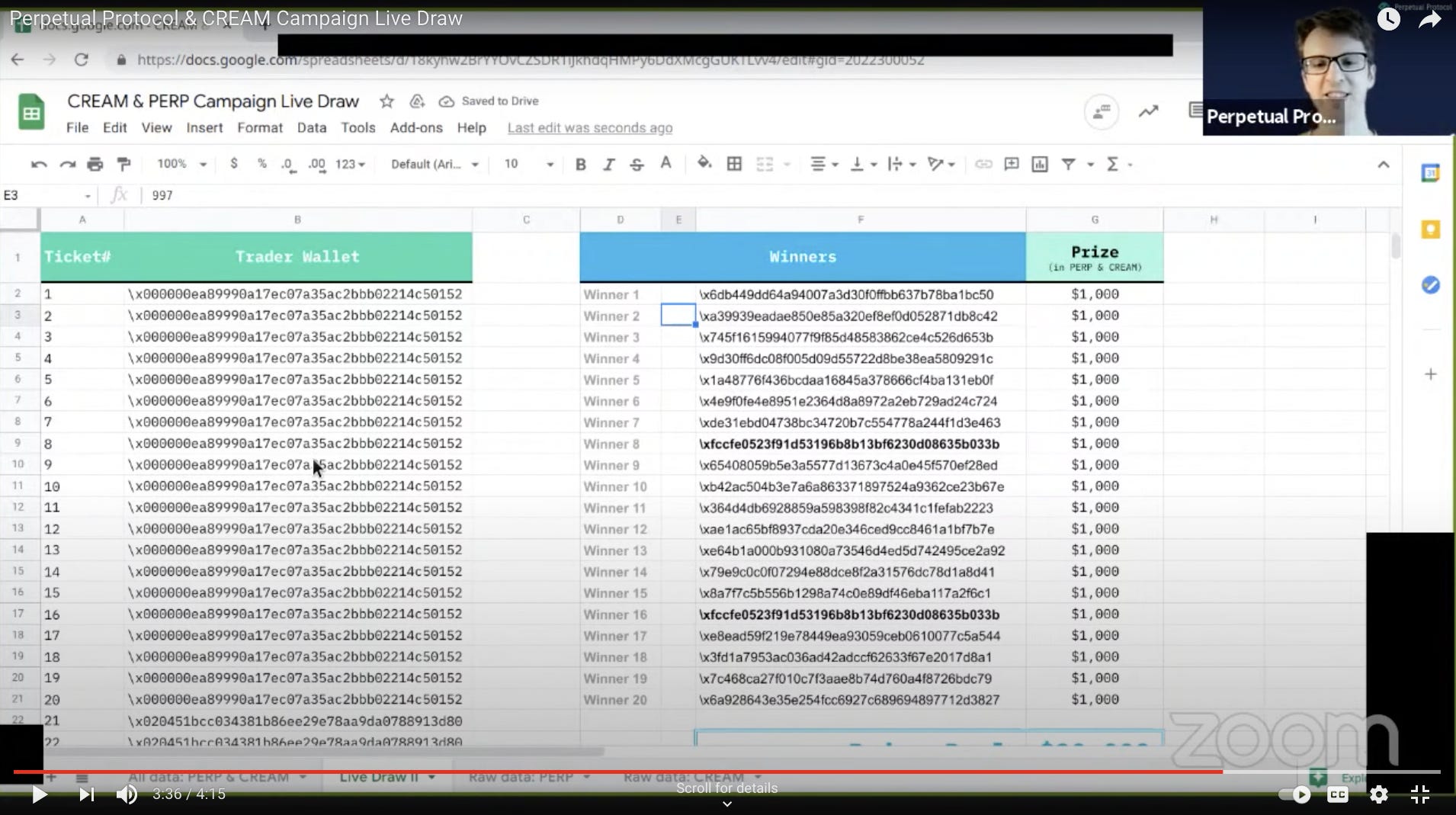This screenshot has height=815, width=1456.
Task: Open more number formats 123 dropdown
Action: click(350, 164)
